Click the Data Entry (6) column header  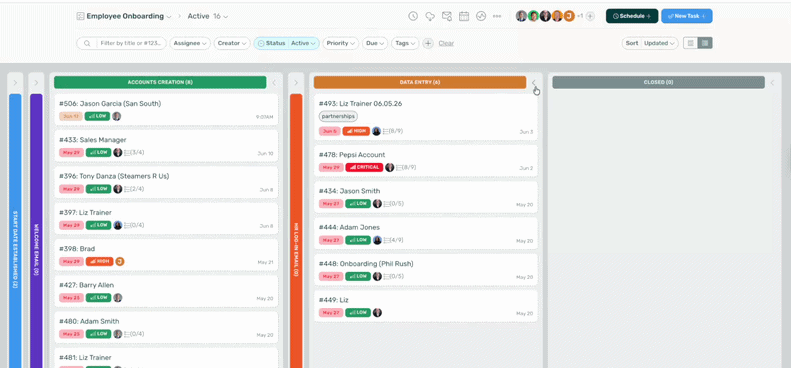coord(420,82)
